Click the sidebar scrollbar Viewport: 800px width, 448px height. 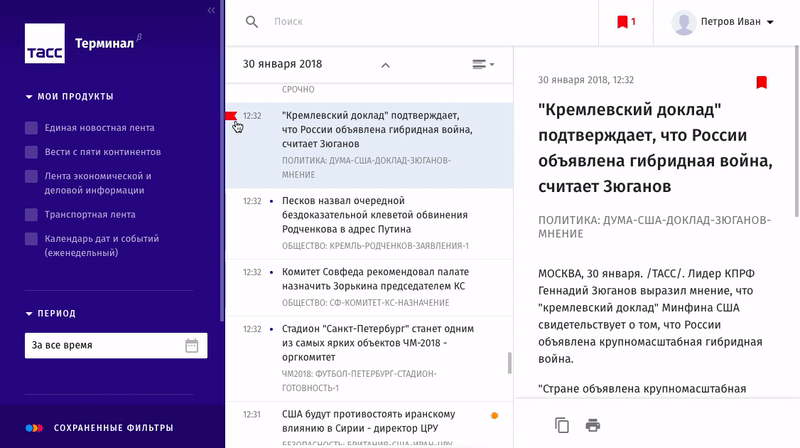tap(222, 161)
